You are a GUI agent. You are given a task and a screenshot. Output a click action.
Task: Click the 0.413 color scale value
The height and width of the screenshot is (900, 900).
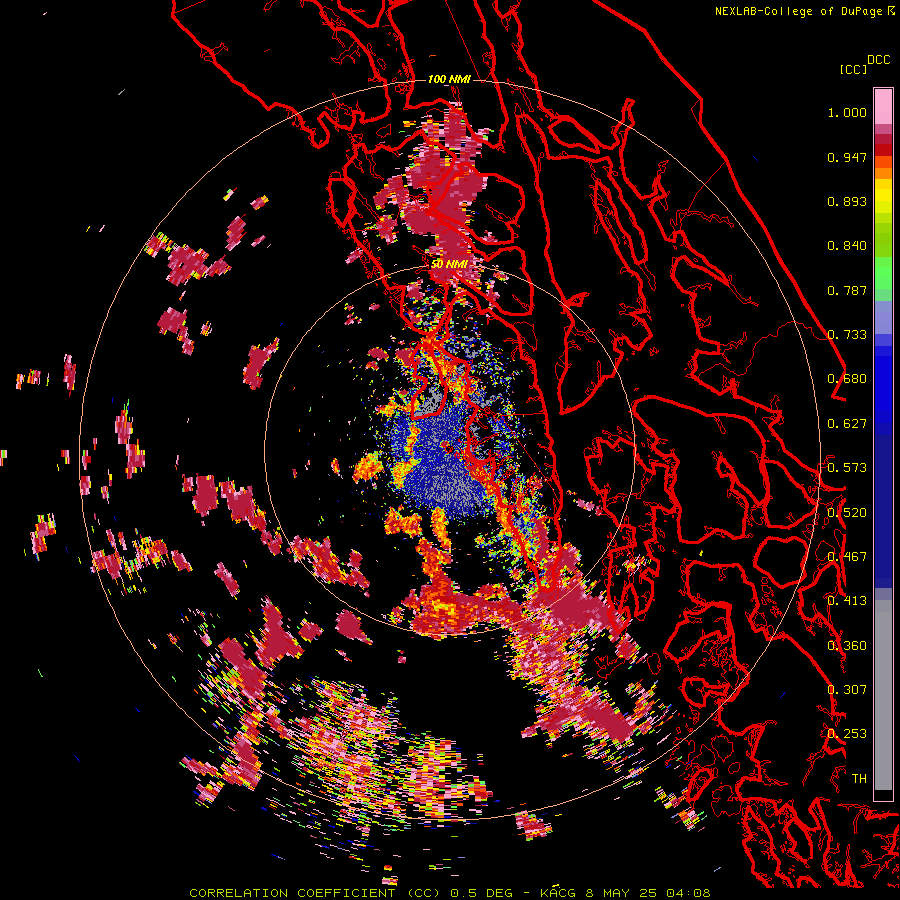pyautogui.click(x=847, y=601)
